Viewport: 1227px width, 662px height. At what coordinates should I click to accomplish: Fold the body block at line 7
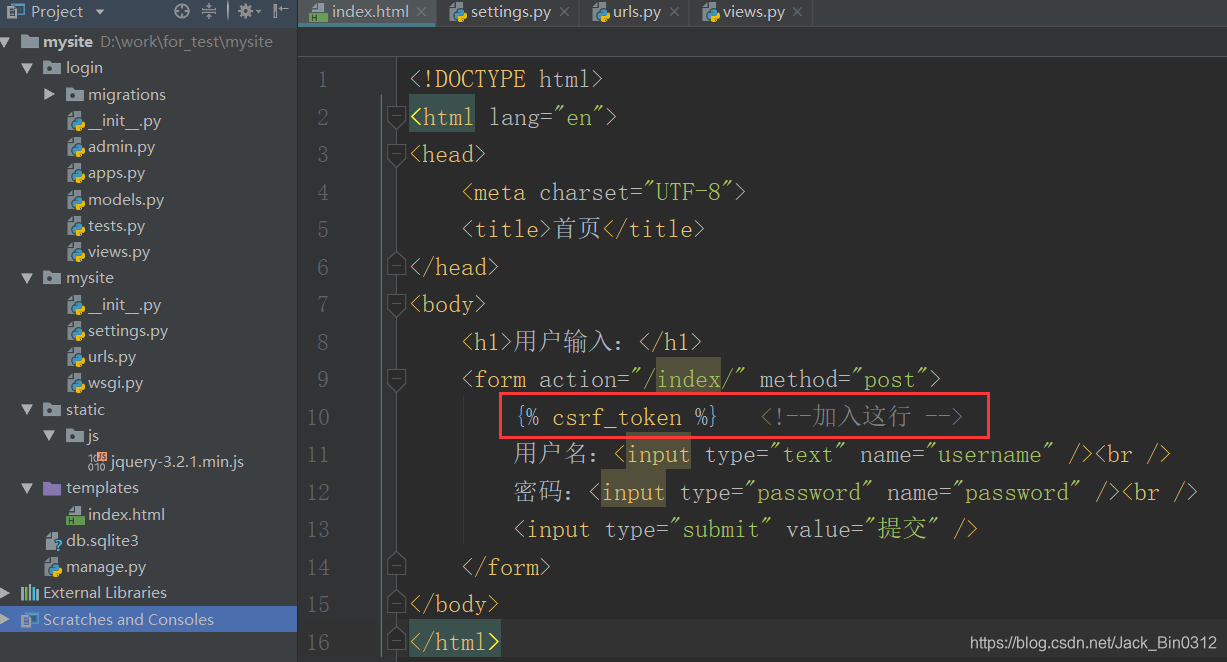point(397,304)
